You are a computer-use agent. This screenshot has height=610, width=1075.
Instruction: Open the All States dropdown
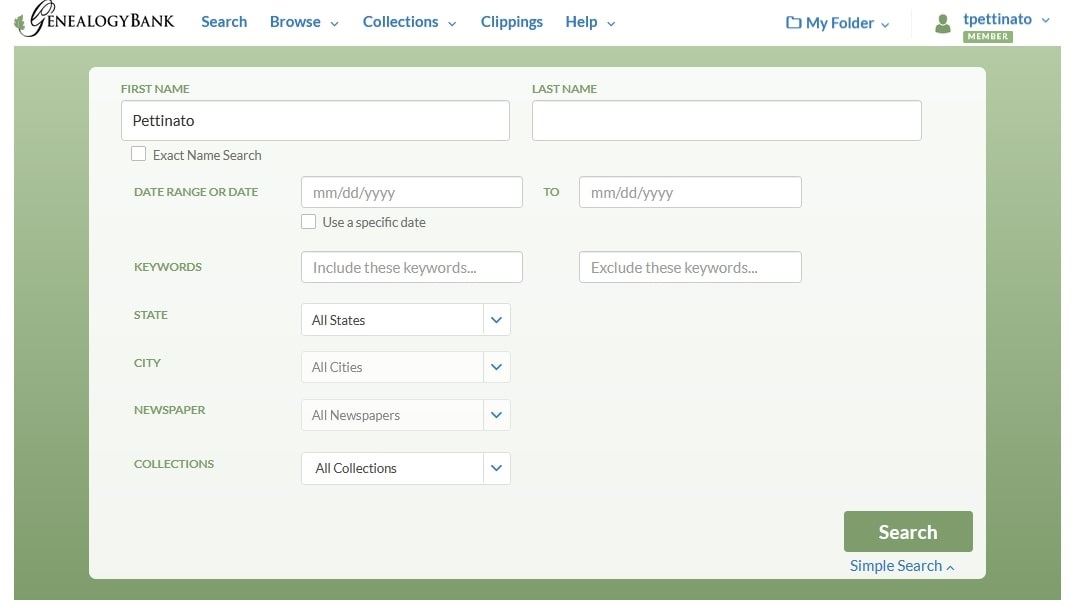(405, 320)
